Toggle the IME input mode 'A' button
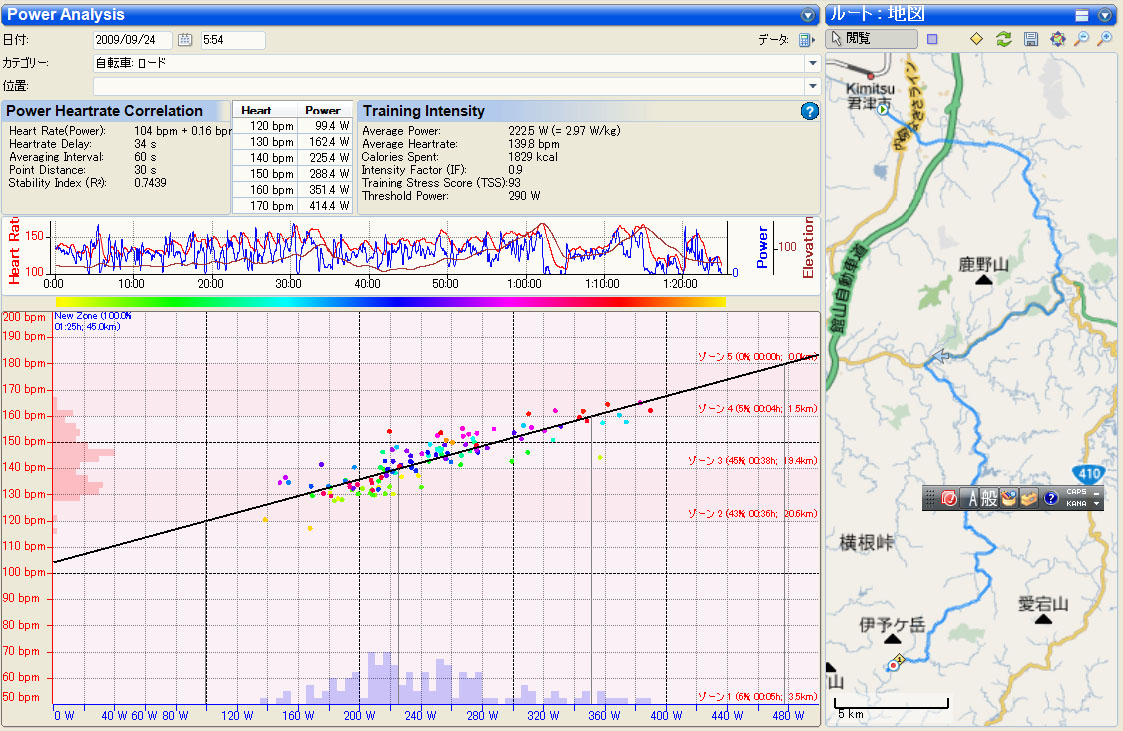 pos(970,498)
